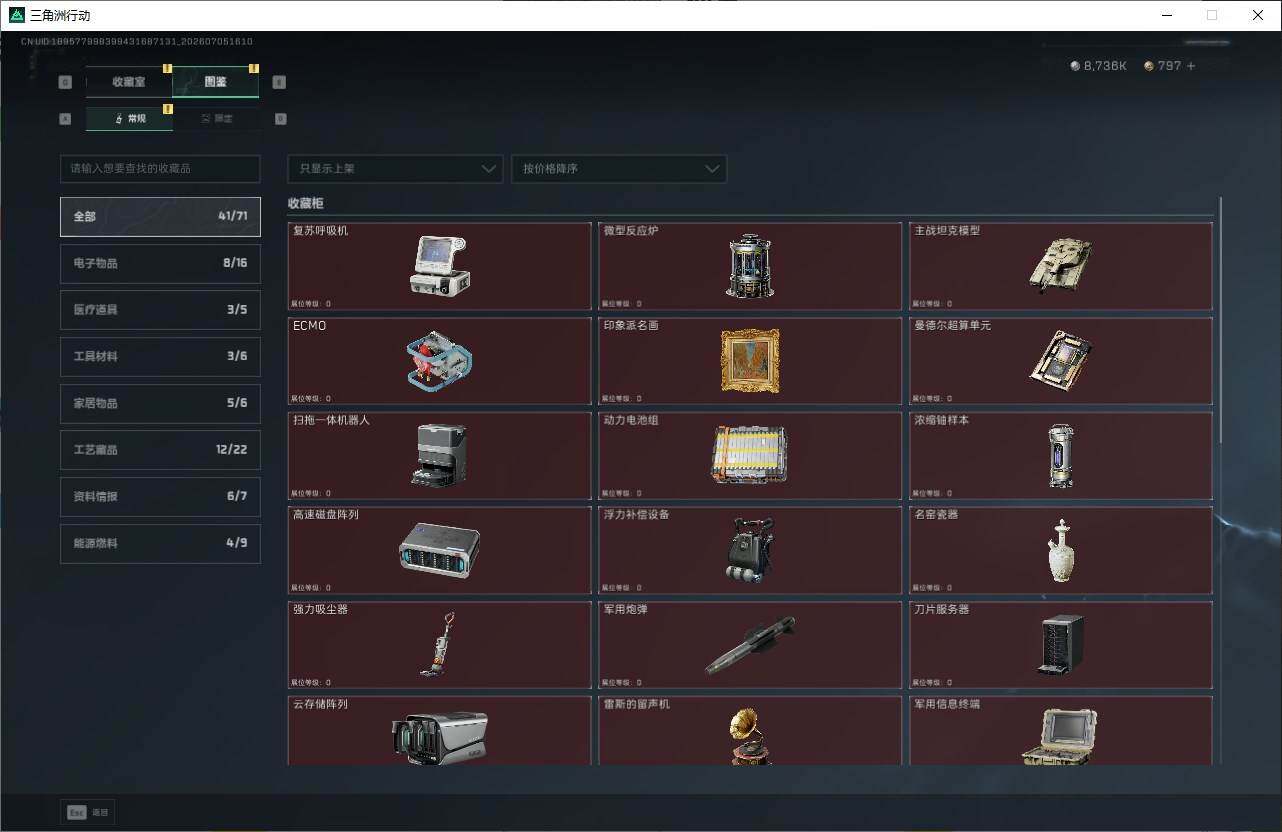Screen dimensions: 1282x832
Task: Click the 名窑瓷器 porcelain vase icon
Action: (x=1060, y=550)
